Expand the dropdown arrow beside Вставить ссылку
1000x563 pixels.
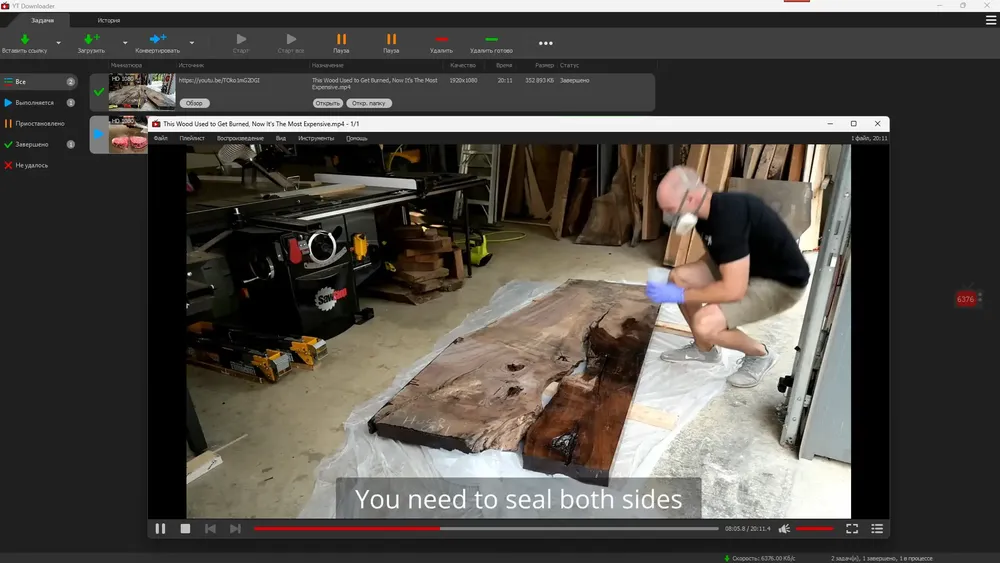point(59,43)
